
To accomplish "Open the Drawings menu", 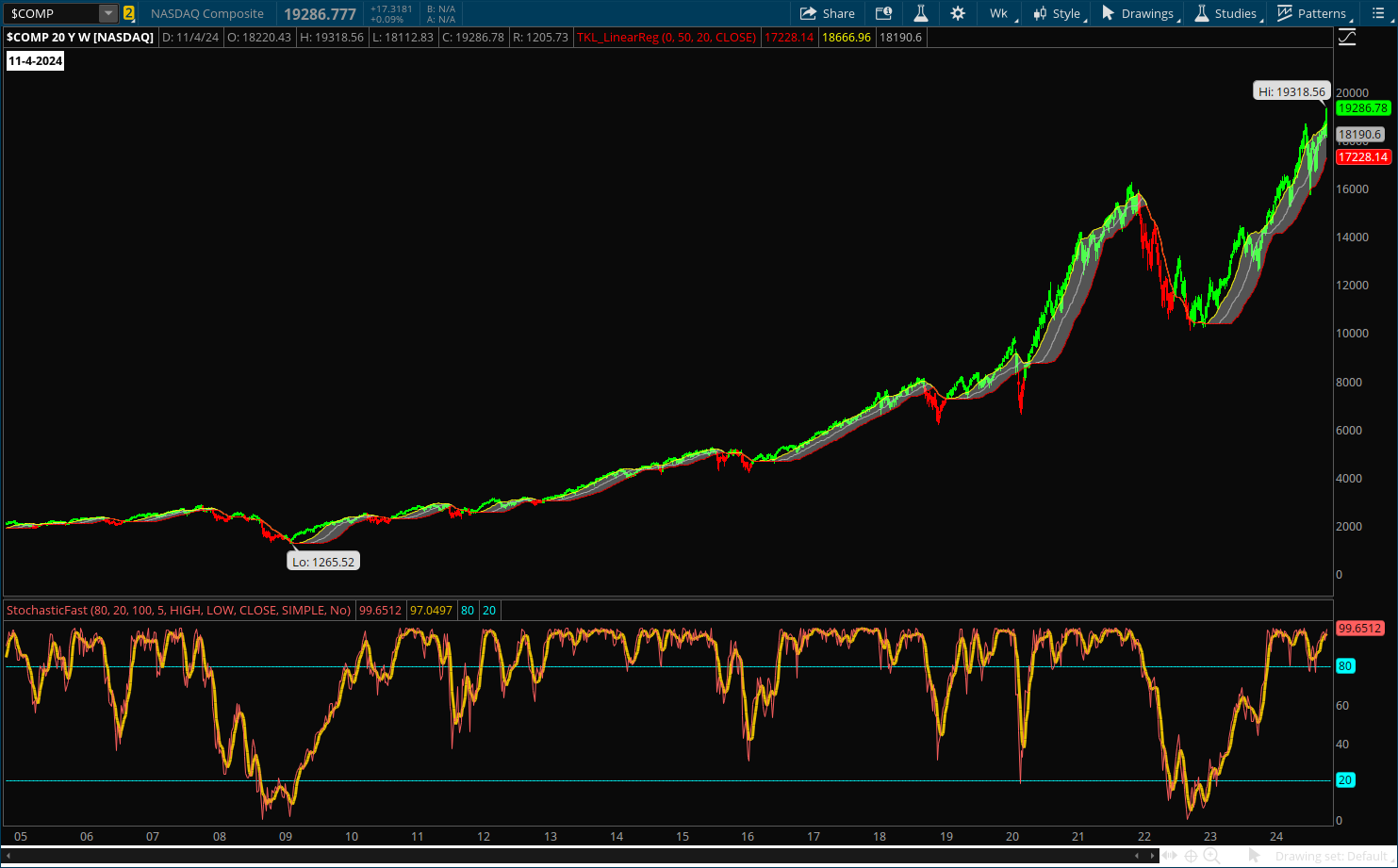I will [x=1140, y=13].
